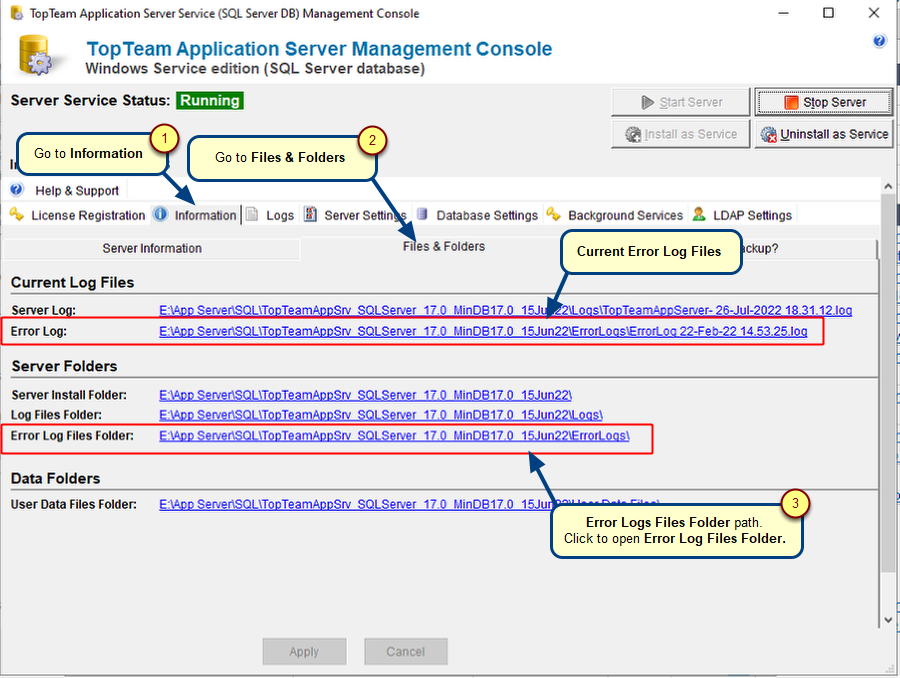The image size is (900, 678).
Task: Open the Server Install Folder link
Action: 365,395
